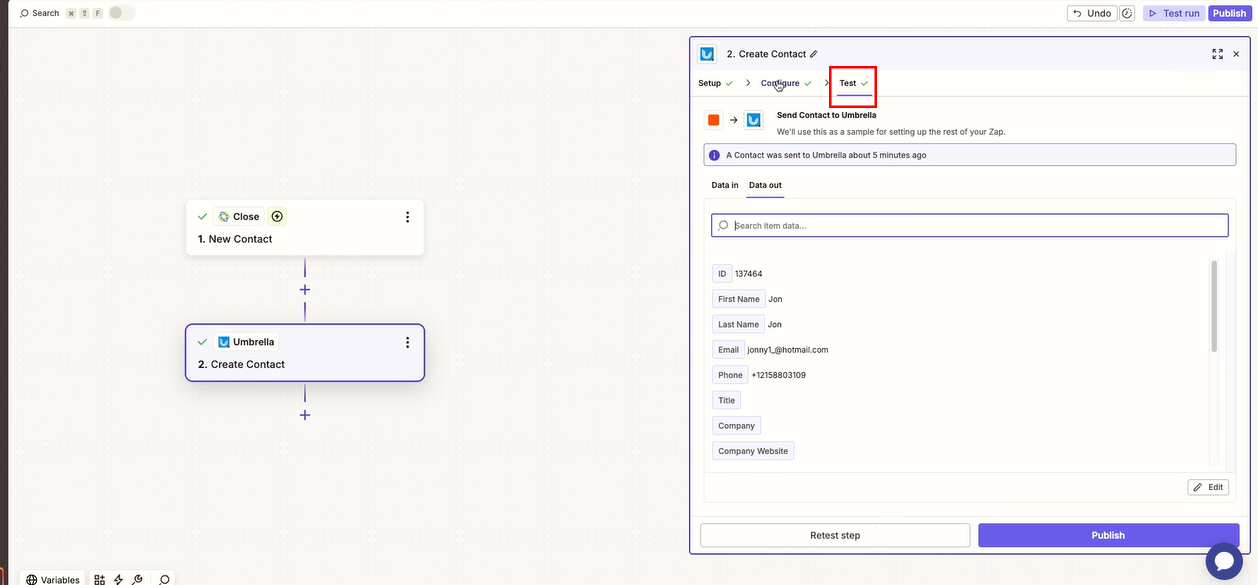Click the Last Name field tag
The image size is (1258, 585).
tap(738, 324)
